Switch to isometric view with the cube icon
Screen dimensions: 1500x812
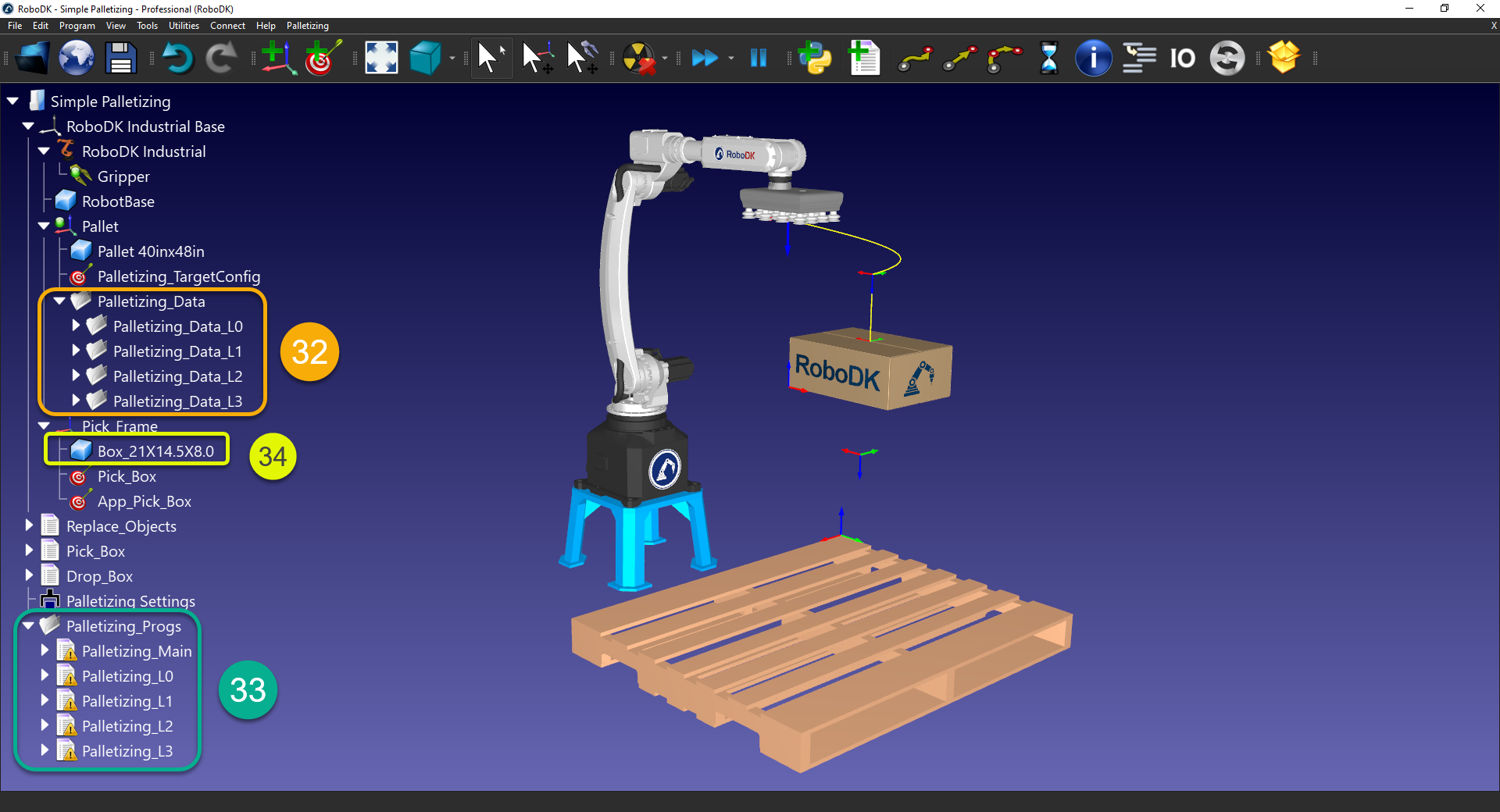[426, 57]
